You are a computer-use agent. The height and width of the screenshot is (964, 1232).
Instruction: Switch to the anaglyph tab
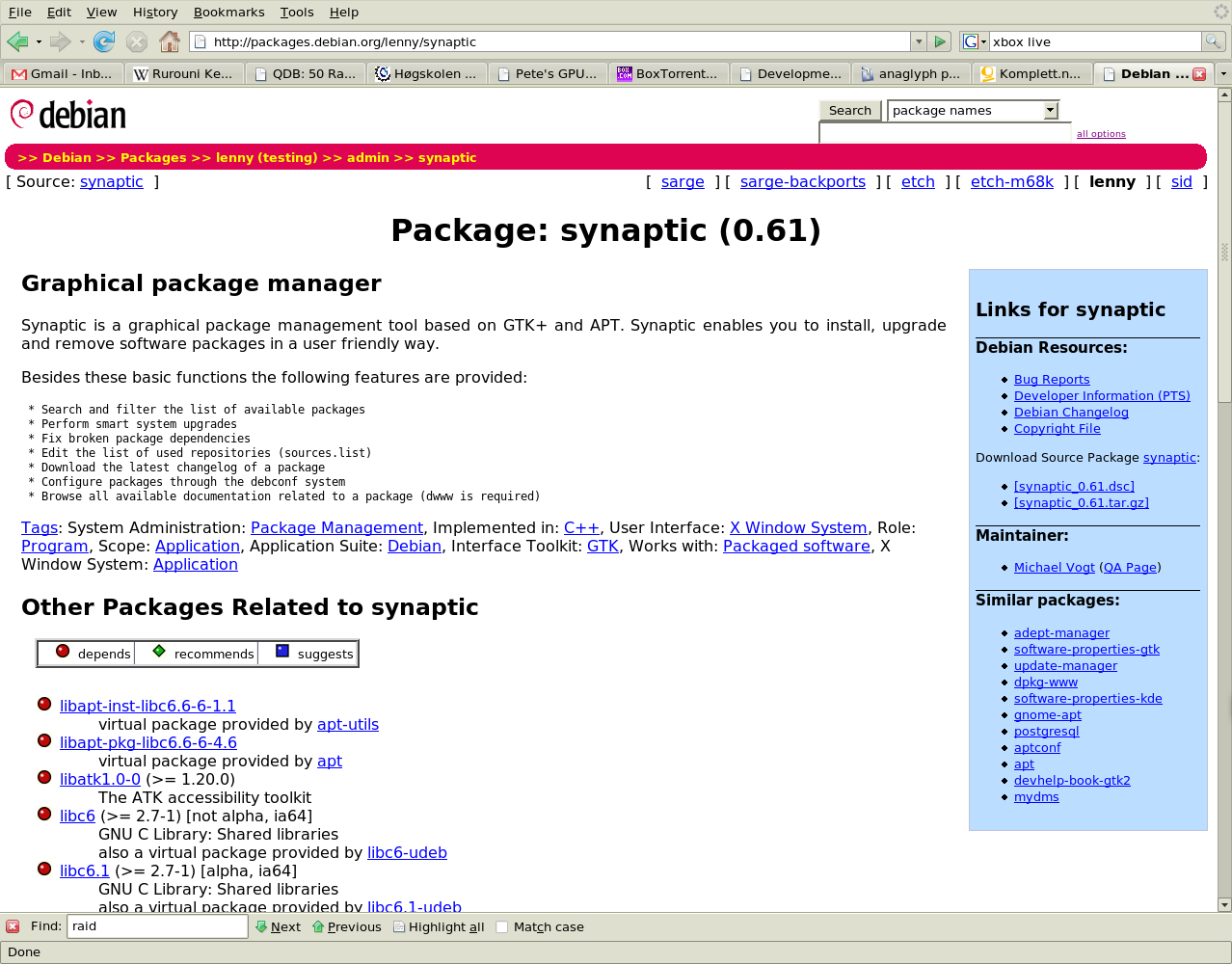click(x=911, y=73)
